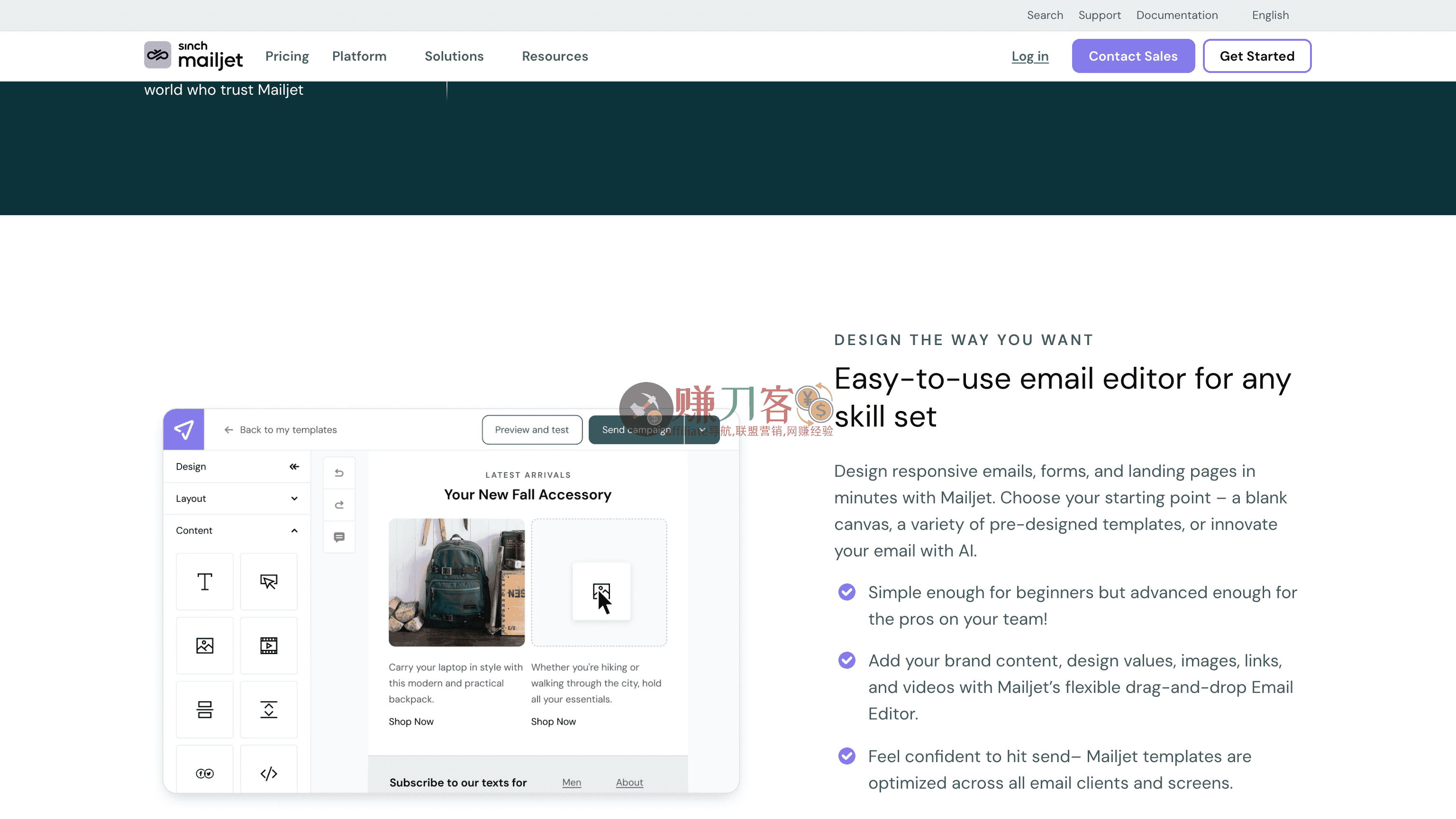Click 'Subscribe to our texts for' text

(x=458, y=782)
